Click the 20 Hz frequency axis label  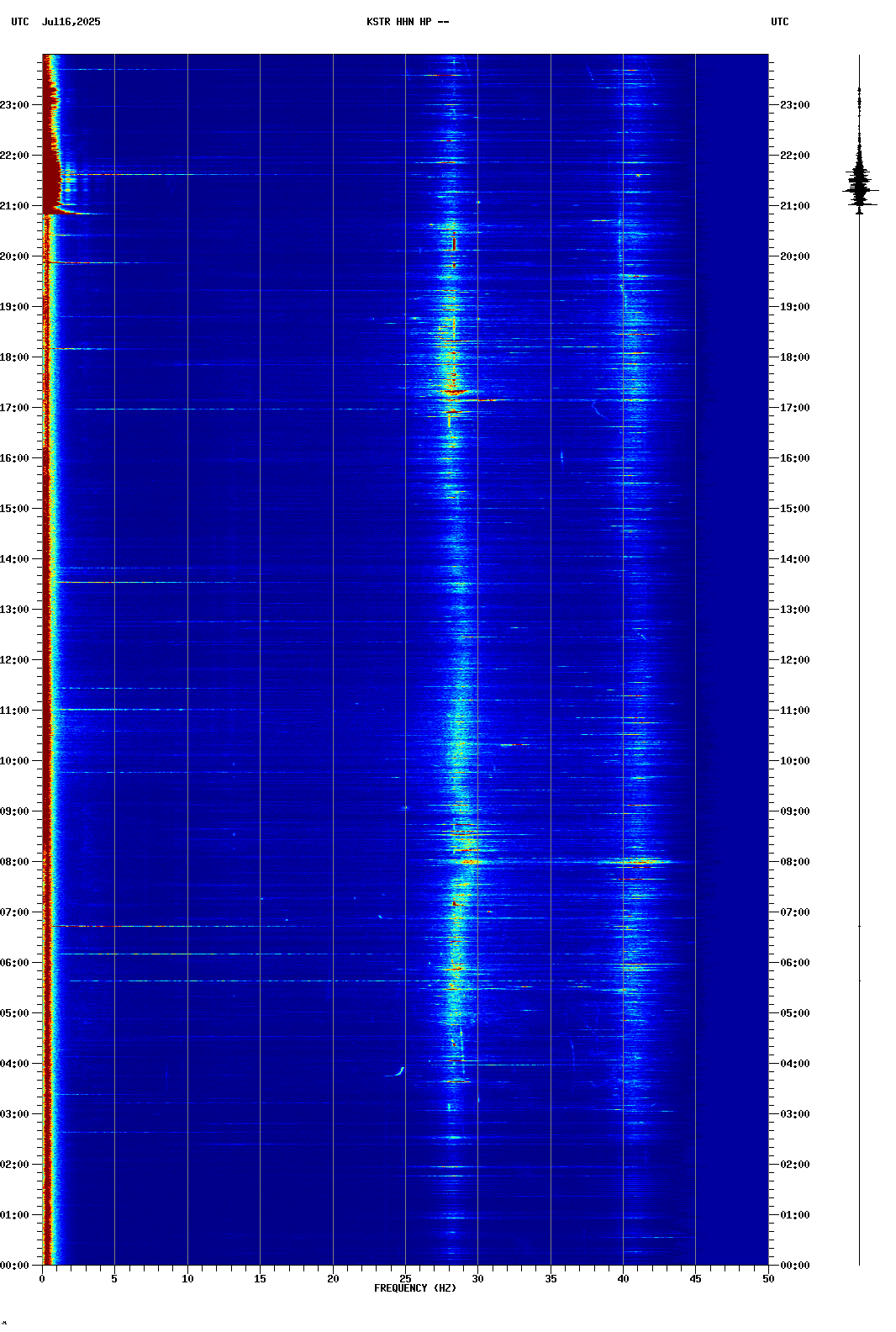pyautogui.click(x=333, y=1278)
